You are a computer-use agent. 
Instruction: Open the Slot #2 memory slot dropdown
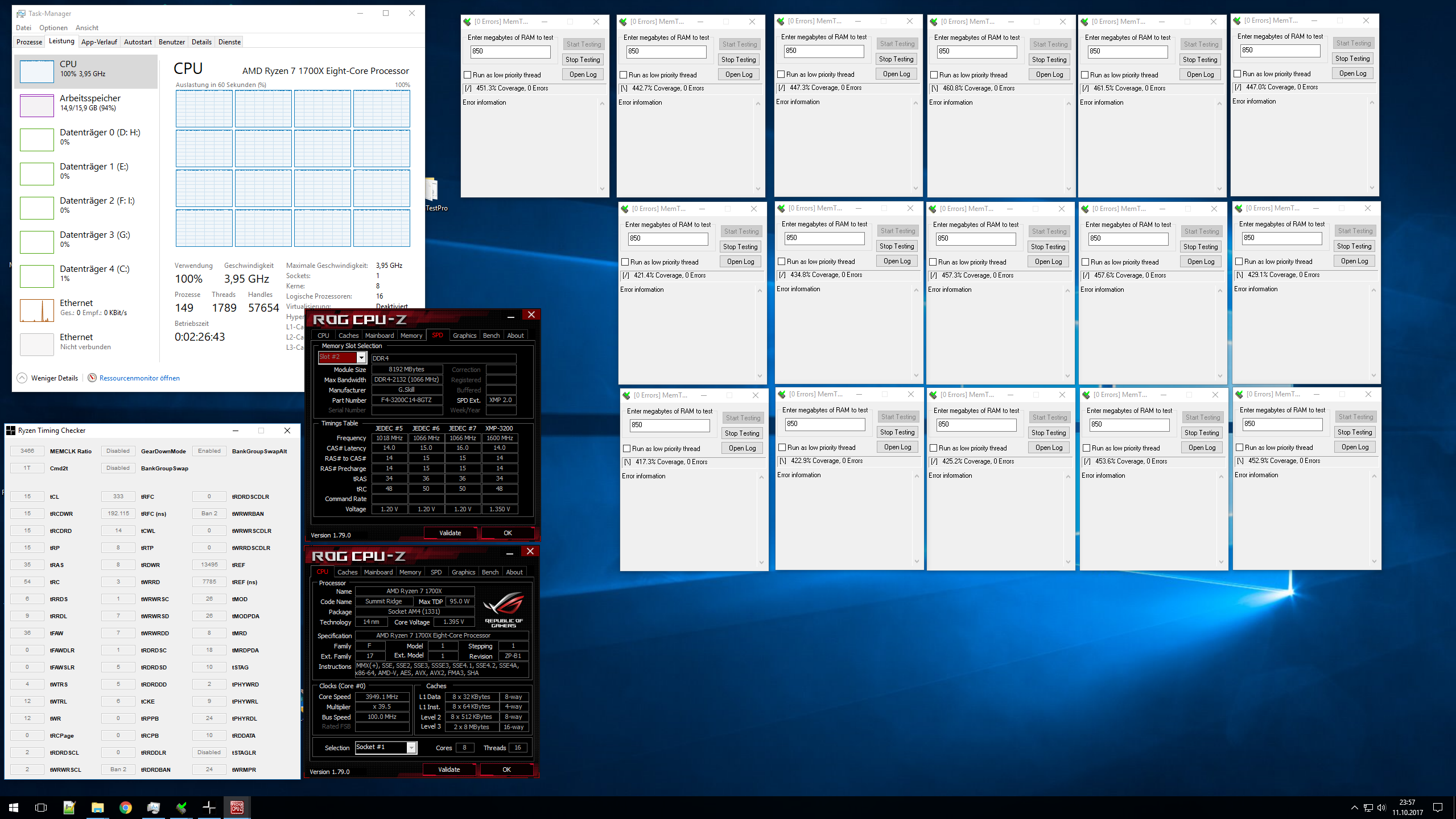coord(361,357)
